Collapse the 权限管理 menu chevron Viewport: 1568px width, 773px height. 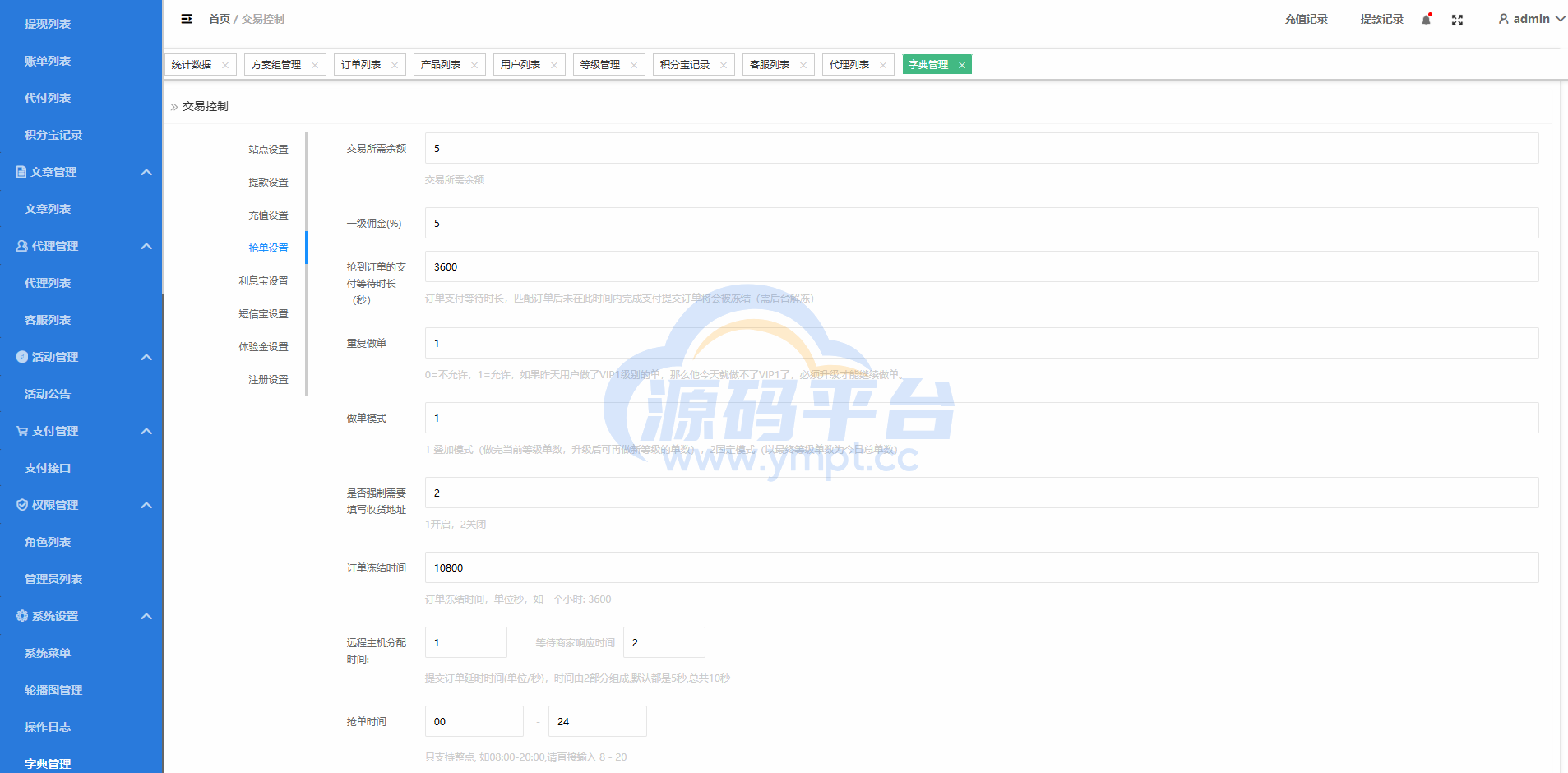[146, 505]
